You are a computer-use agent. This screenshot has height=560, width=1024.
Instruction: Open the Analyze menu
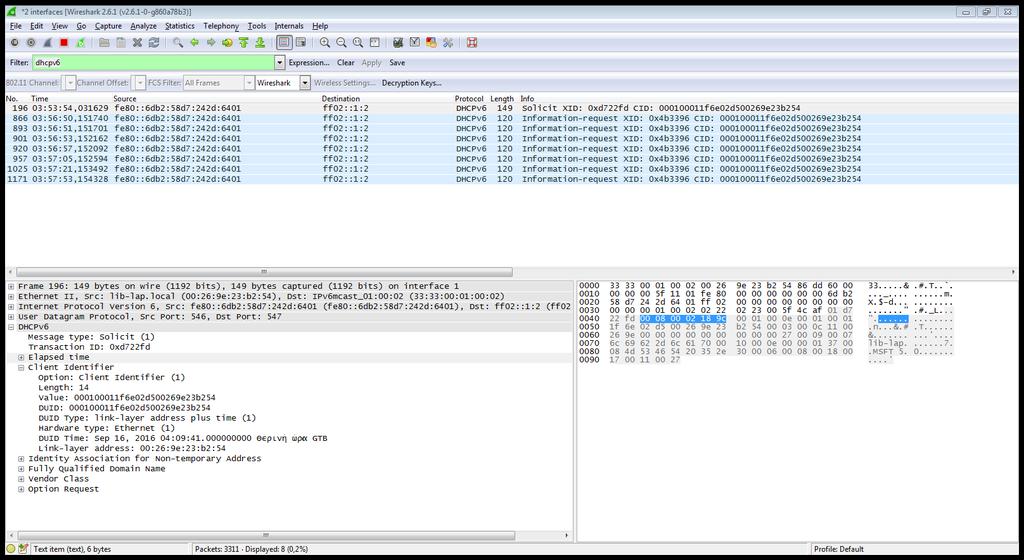tap(143, 26)
